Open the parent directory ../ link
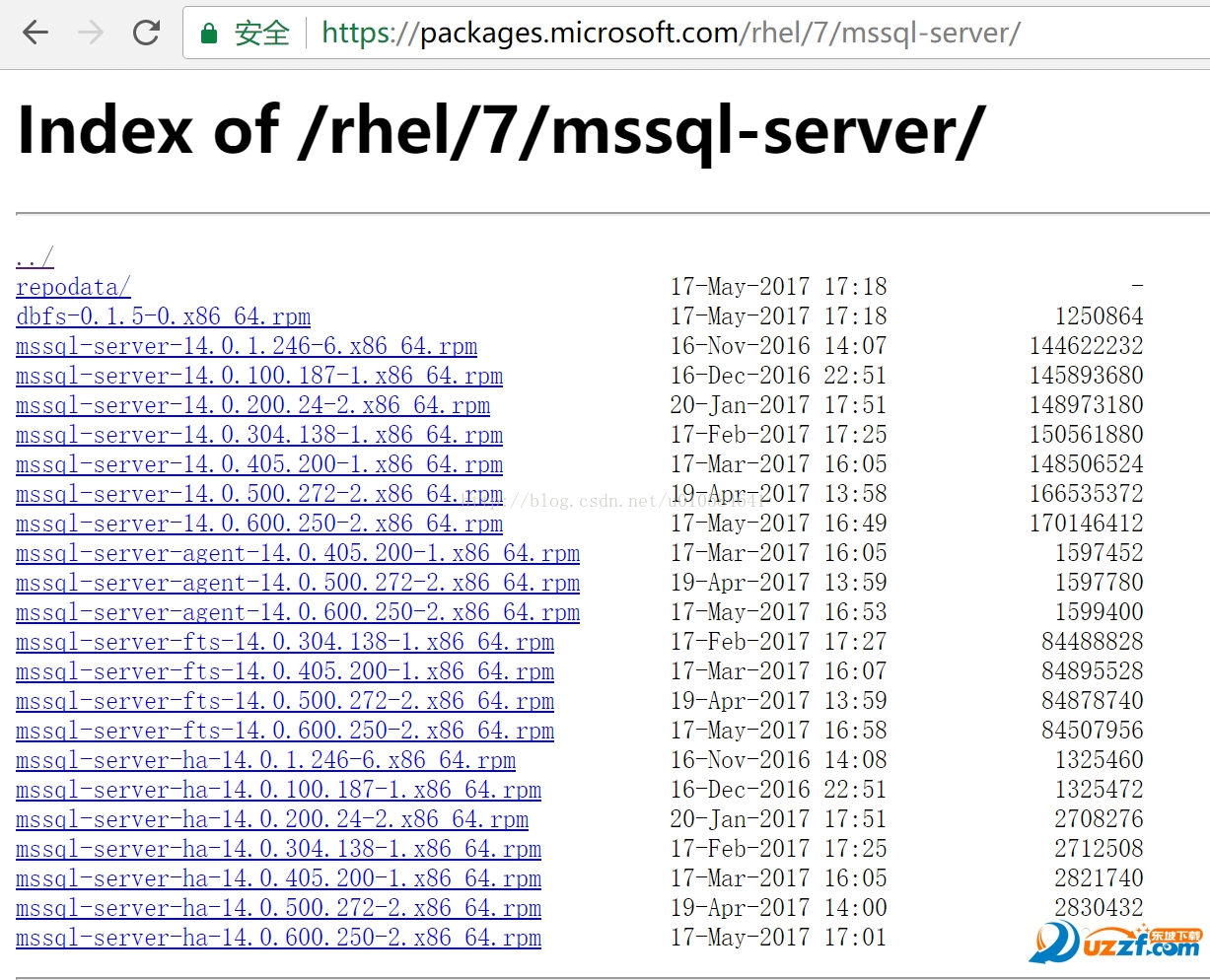The image size is (1210, 980). pyautogui.click(x=35, y=258)
